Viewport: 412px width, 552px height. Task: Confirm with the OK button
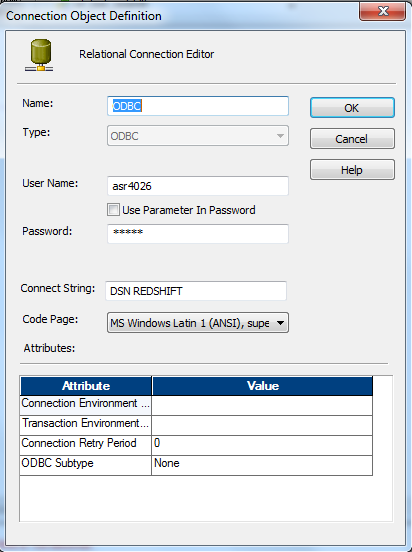[352, 108]
